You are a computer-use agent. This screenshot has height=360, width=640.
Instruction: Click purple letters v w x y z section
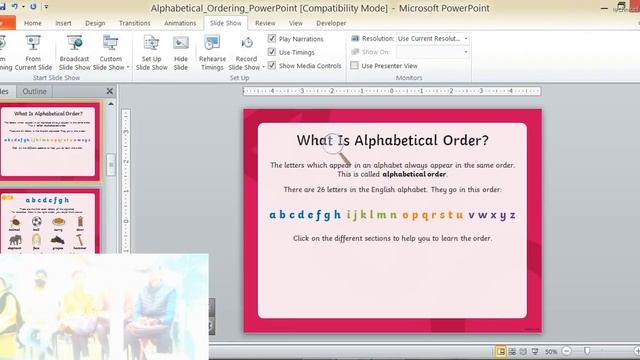click(492, 215)
